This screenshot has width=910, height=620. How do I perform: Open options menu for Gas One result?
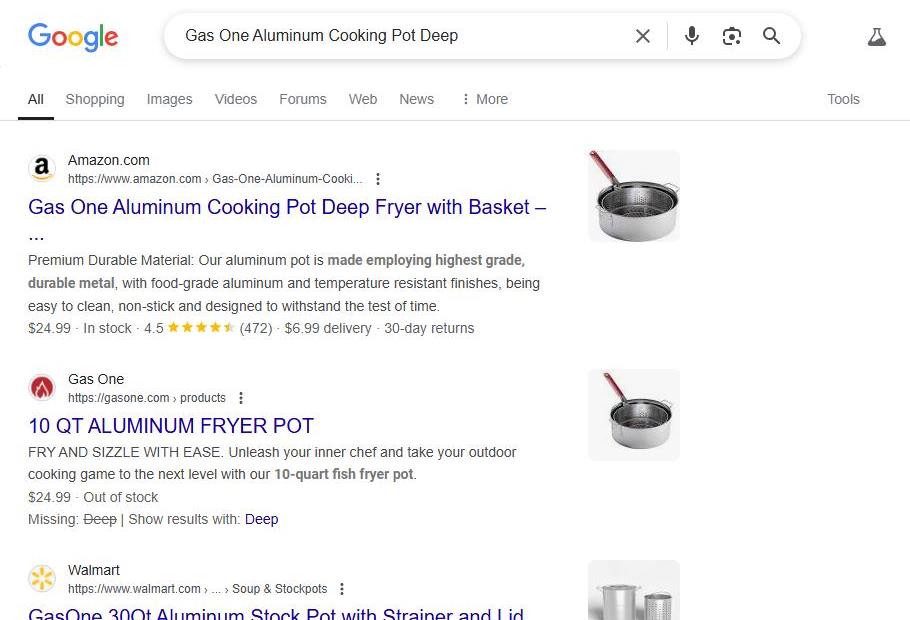[241, 398]
